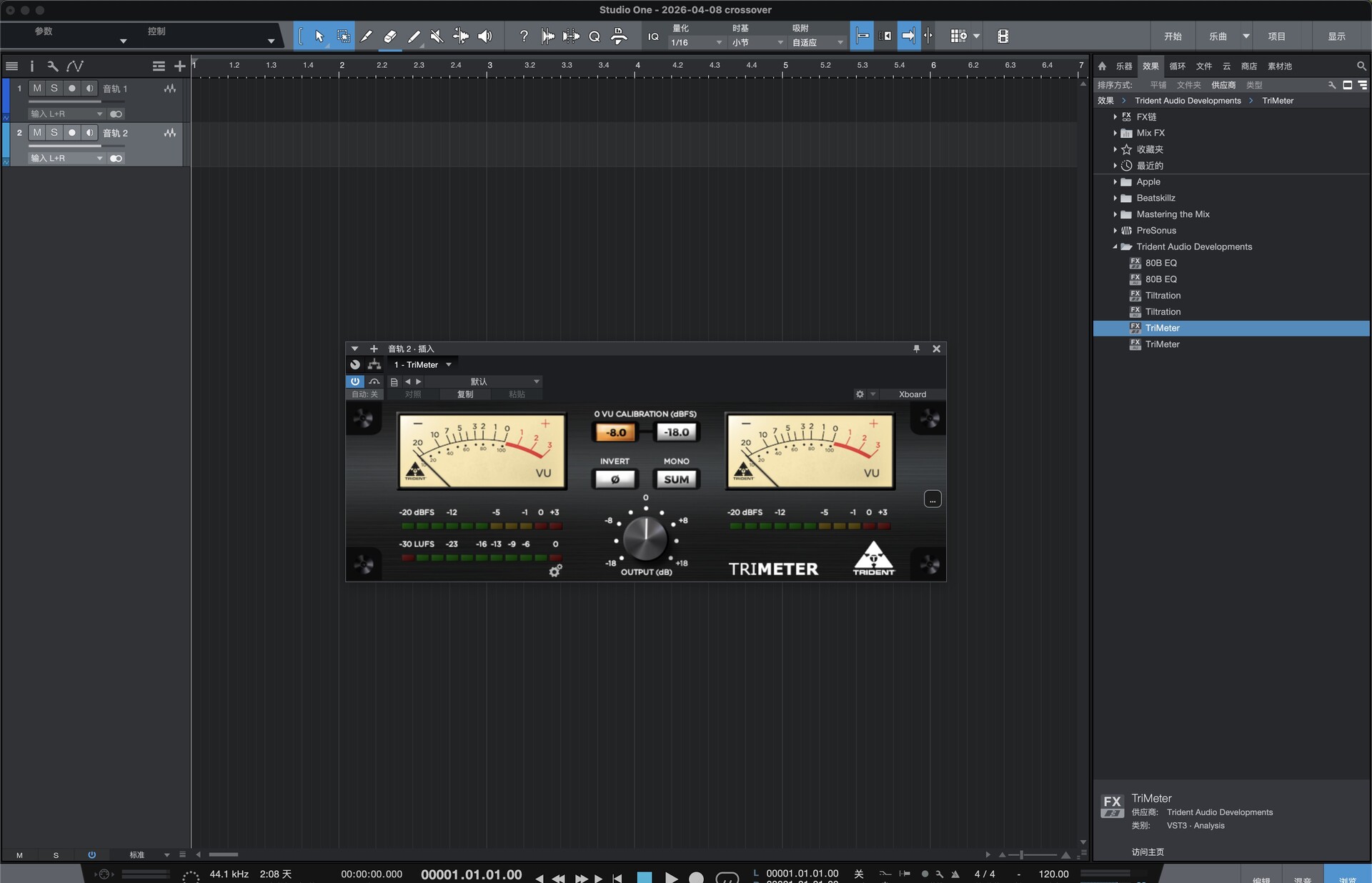
Task: Toggle TriMeter plugin power bypass button
Action: (x=355, y=381)
